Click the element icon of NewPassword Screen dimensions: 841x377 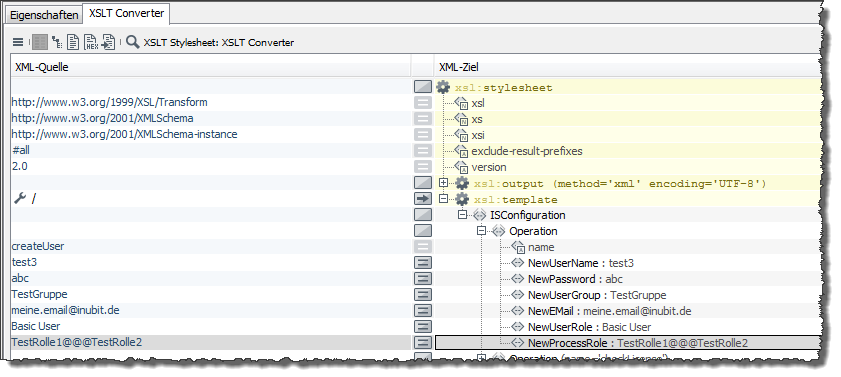click(518, 279)
